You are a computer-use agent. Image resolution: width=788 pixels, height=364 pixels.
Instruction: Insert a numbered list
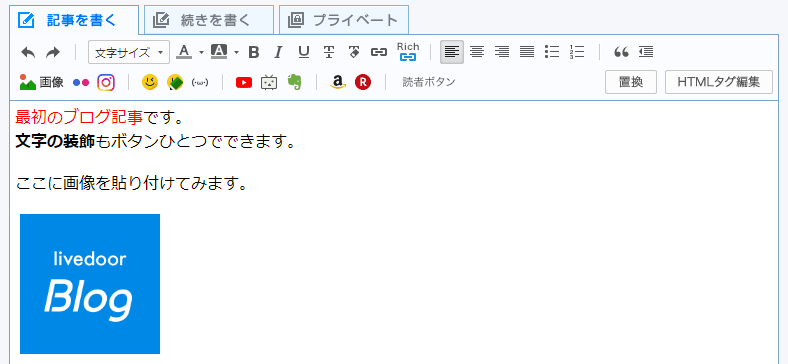577,52
